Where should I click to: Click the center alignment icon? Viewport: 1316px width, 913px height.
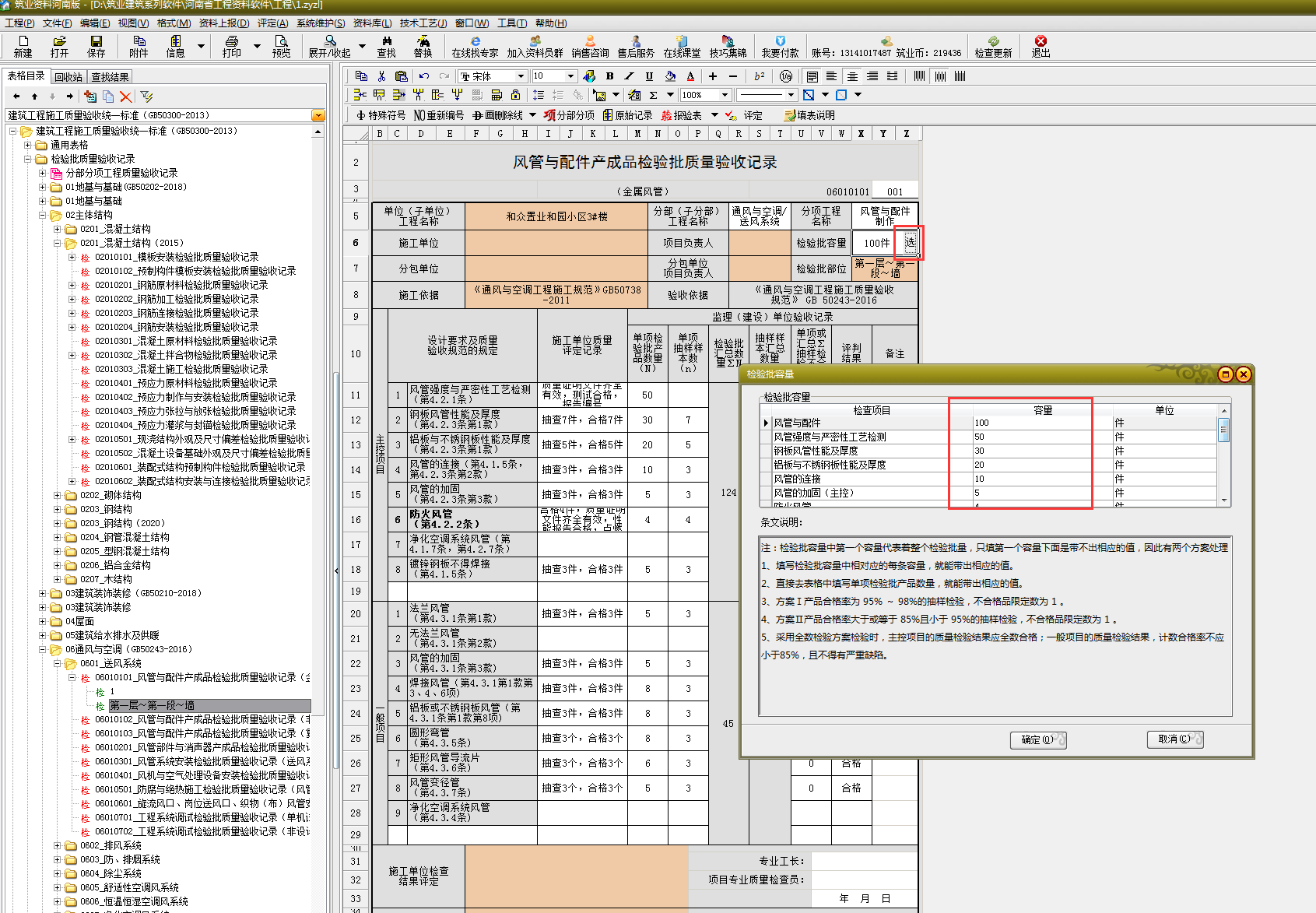pos(852,76)
